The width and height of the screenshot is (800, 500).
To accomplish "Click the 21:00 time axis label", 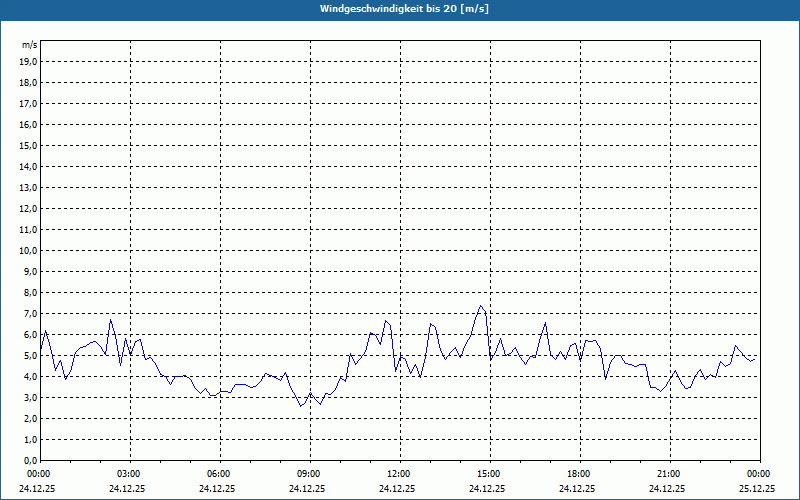I will [x=669, y=473].
